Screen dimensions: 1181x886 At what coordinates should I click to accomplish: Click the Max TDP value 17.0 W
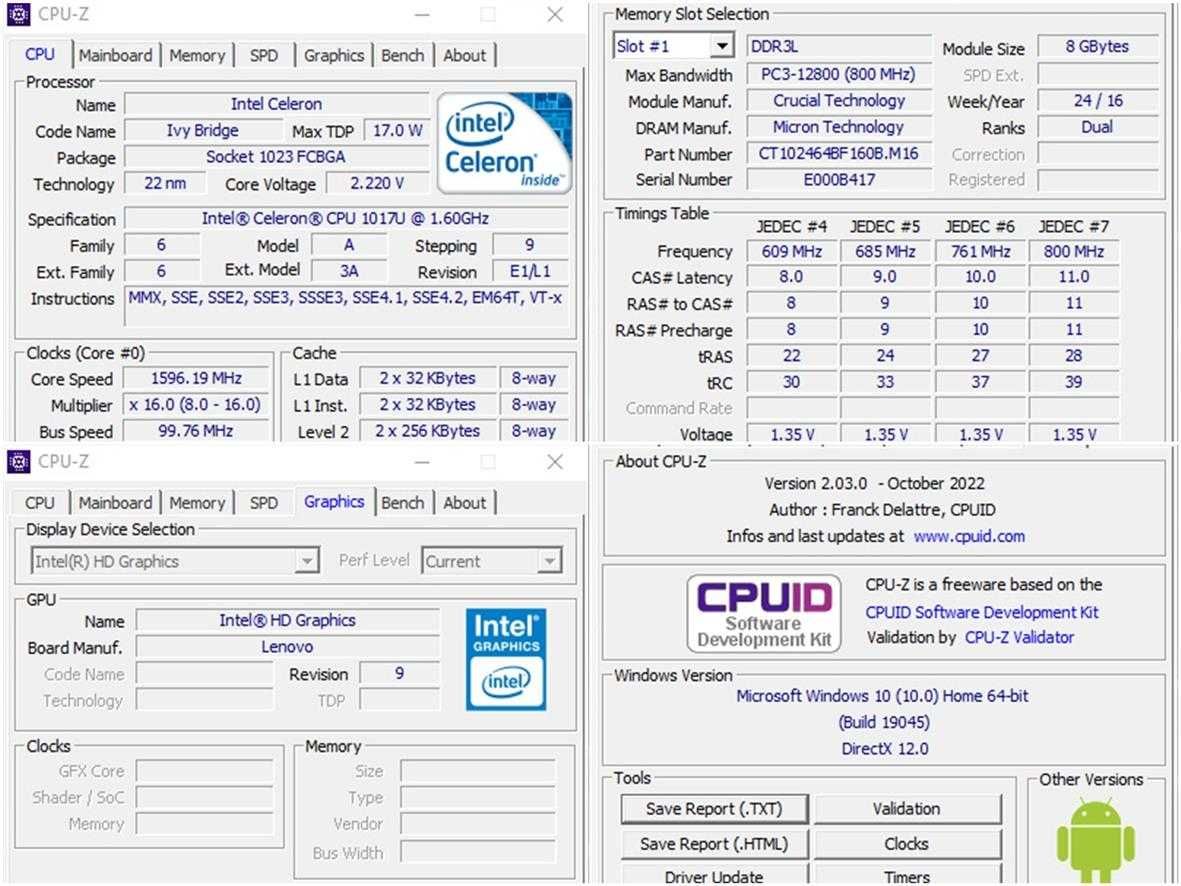[397, 130]
